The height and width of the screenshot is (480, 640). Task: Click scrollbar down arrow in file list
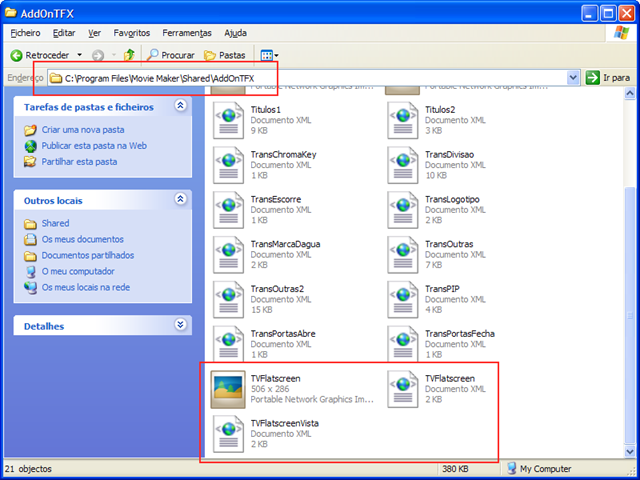click(x=630, y=451)
